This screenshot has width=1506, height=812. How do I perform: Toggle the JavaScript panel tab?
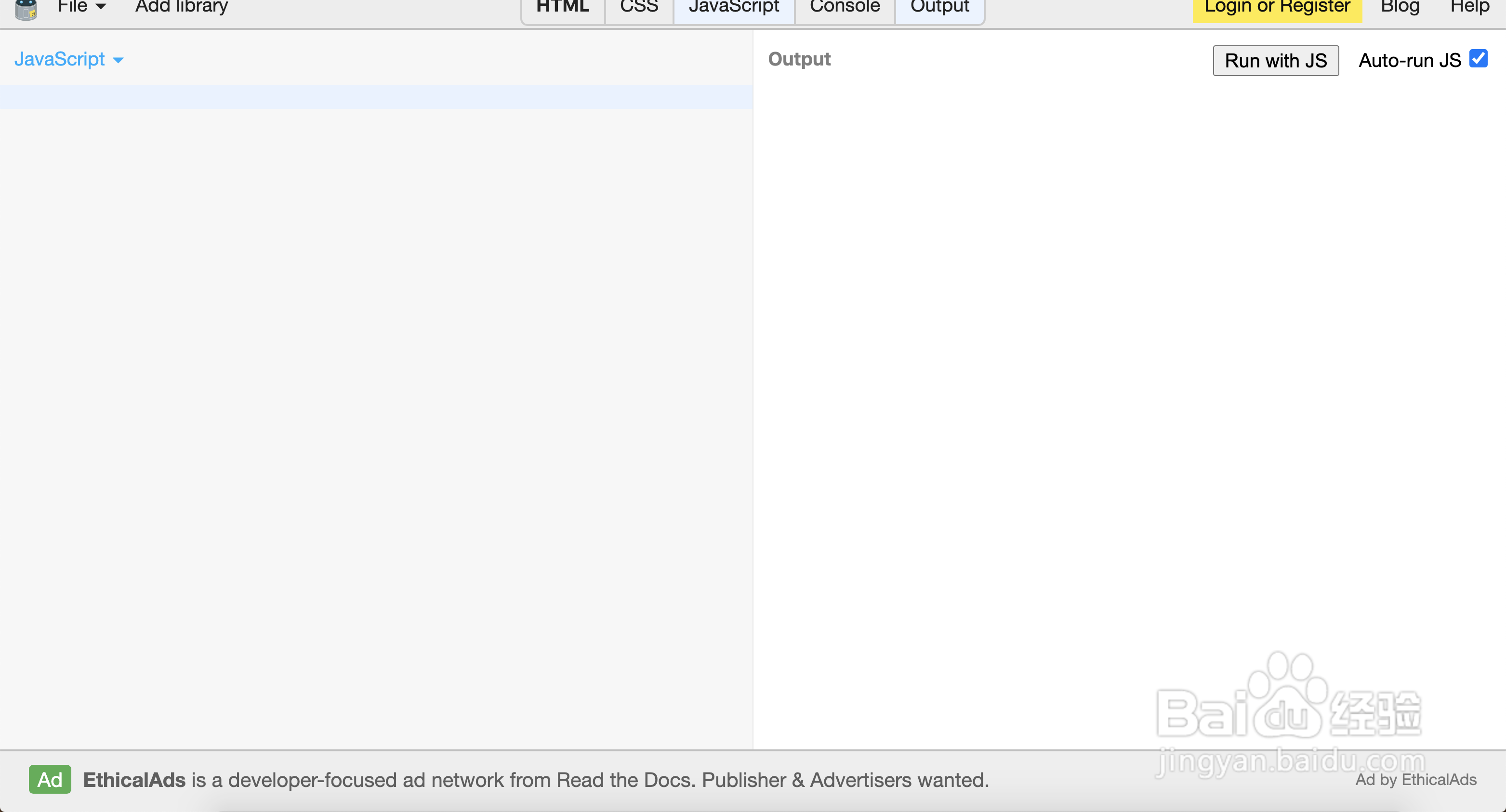point(734,7)
